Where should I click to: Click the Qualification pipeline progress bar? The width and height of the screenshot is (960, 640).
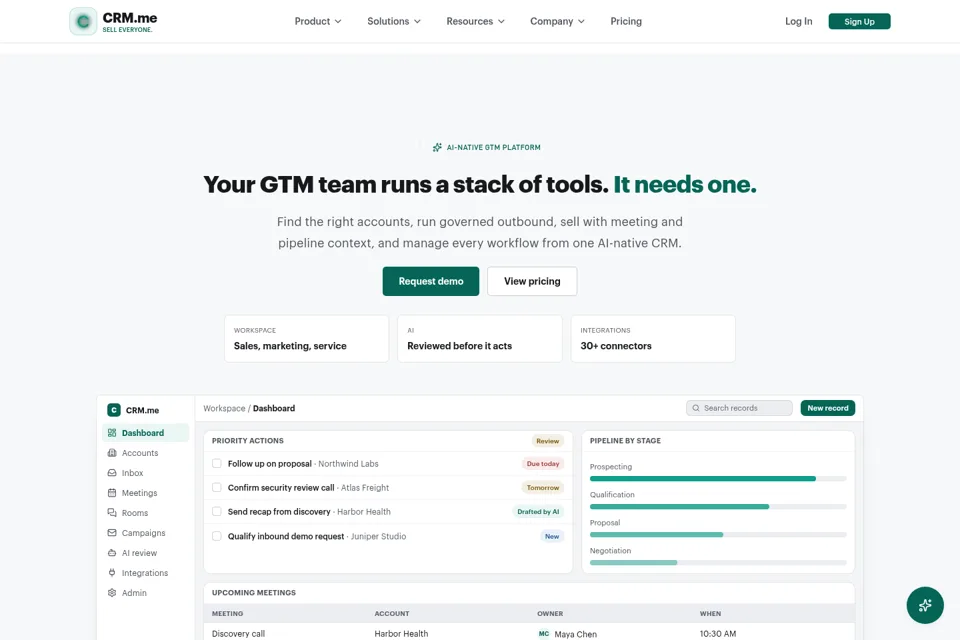coord(718,507)
